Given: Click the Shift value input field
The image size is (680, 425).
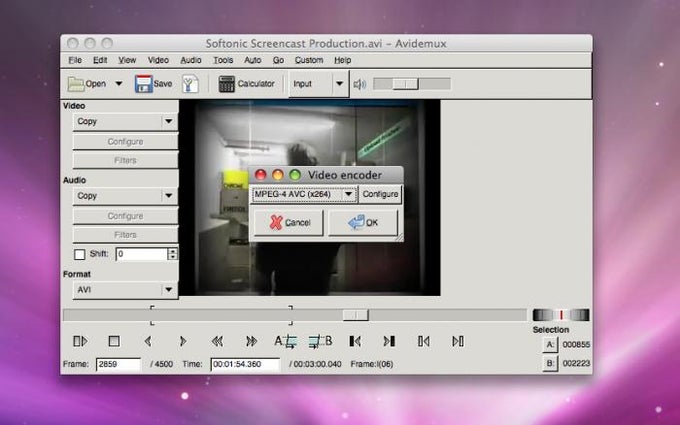Looking at the screenshot, I should [142, 254].
